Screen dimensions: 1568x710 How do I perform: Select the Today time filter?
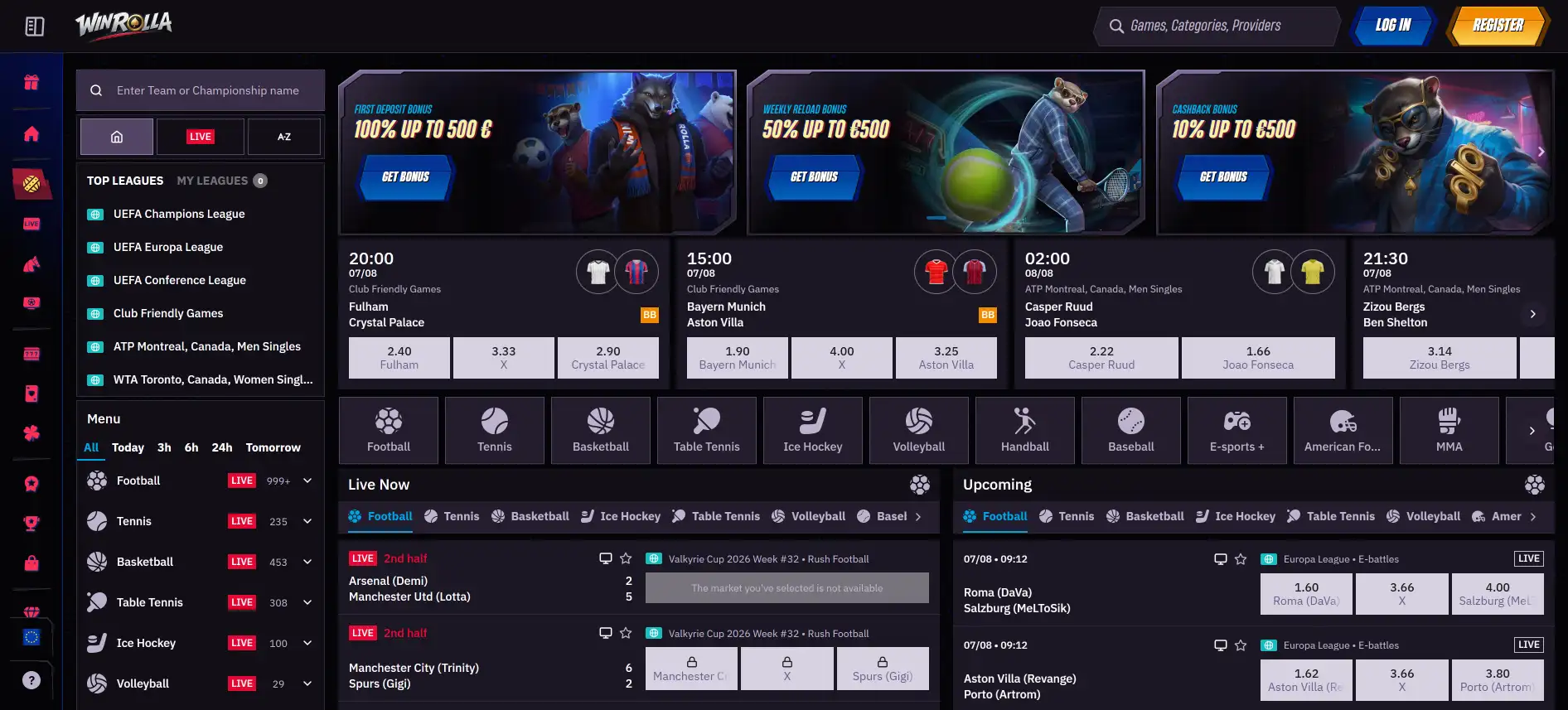(128, 447)
